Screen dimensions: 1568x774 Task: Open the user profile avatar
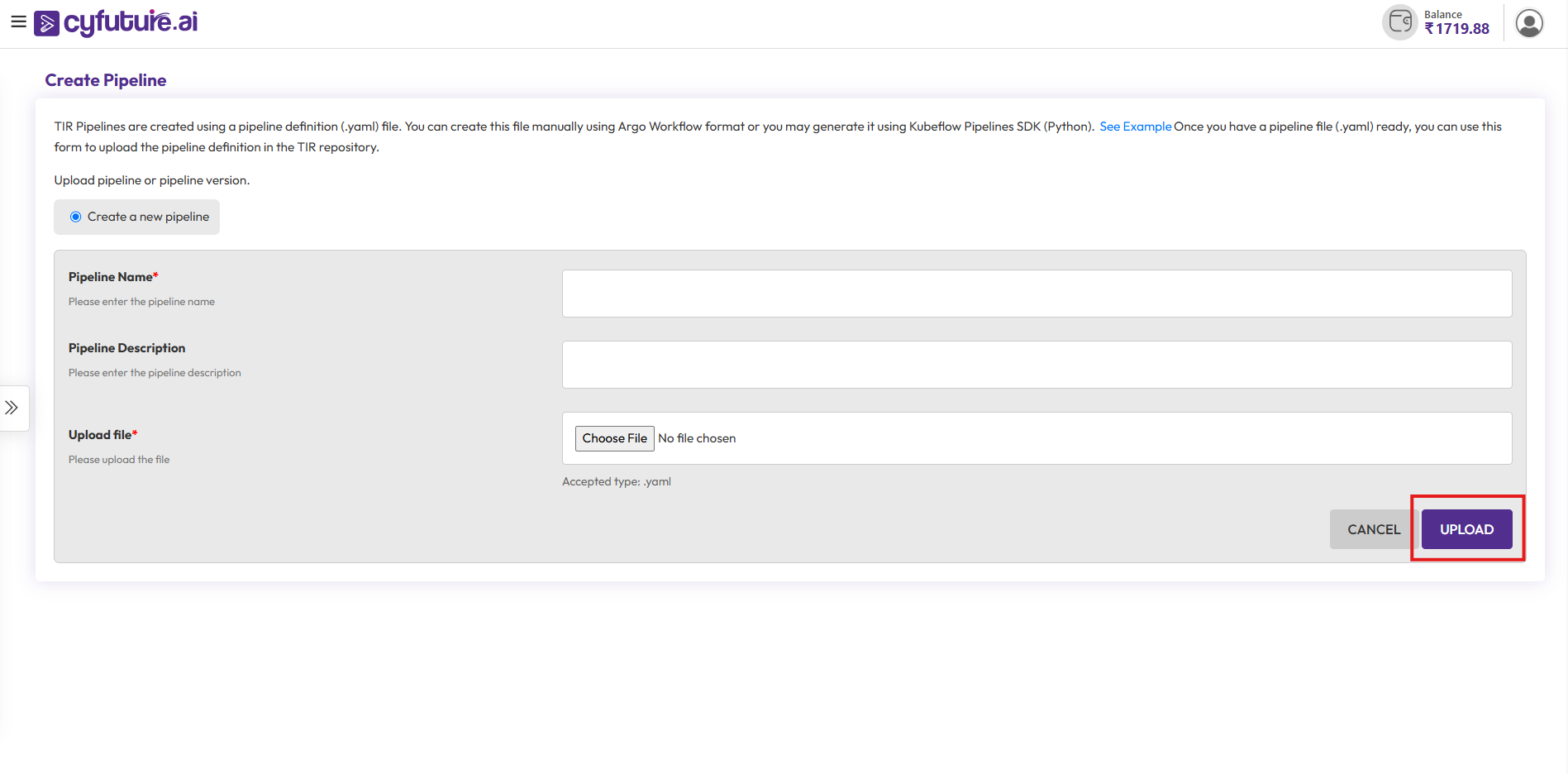click(x=1528, y=23)
